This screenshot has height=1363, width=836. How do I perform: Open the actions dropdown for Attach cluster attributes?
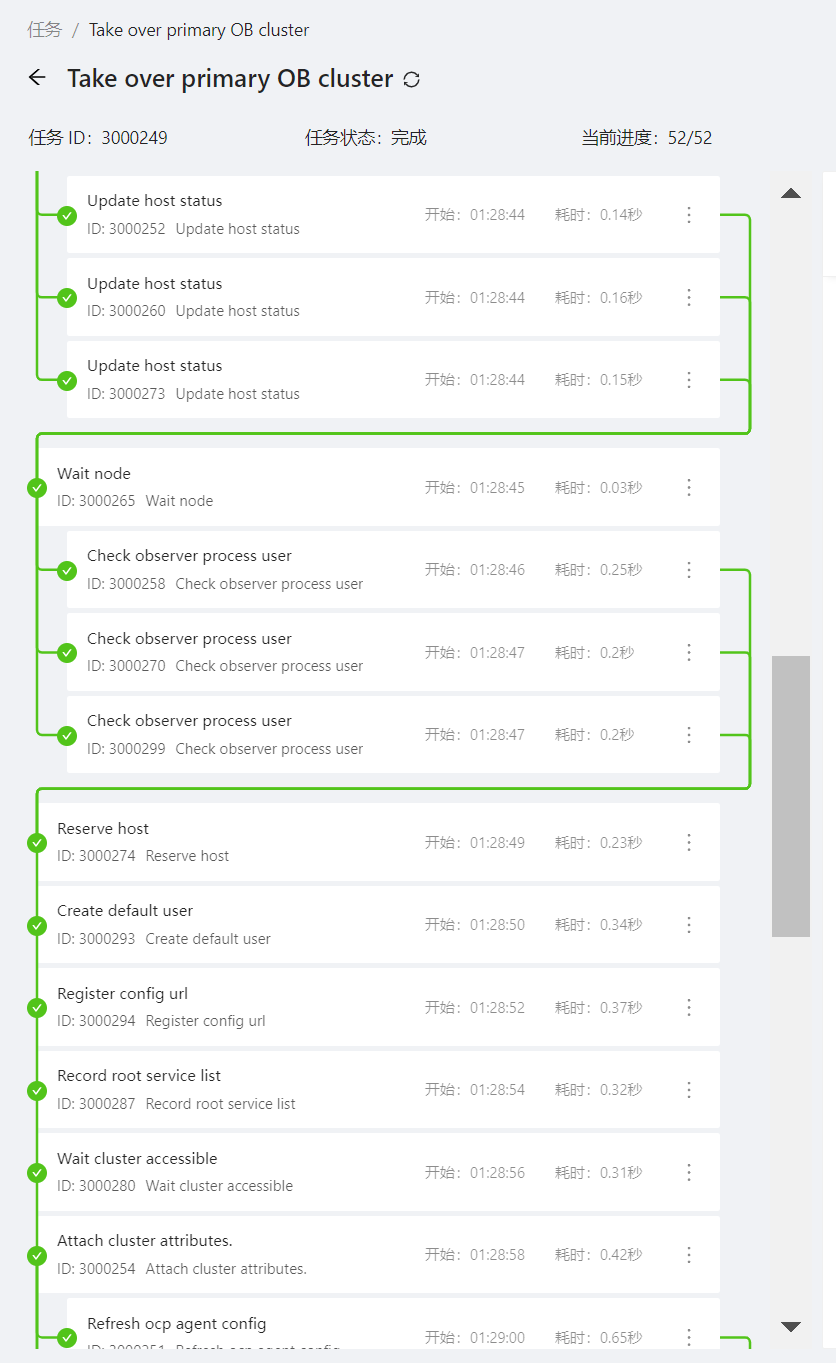pos(688,1255)
